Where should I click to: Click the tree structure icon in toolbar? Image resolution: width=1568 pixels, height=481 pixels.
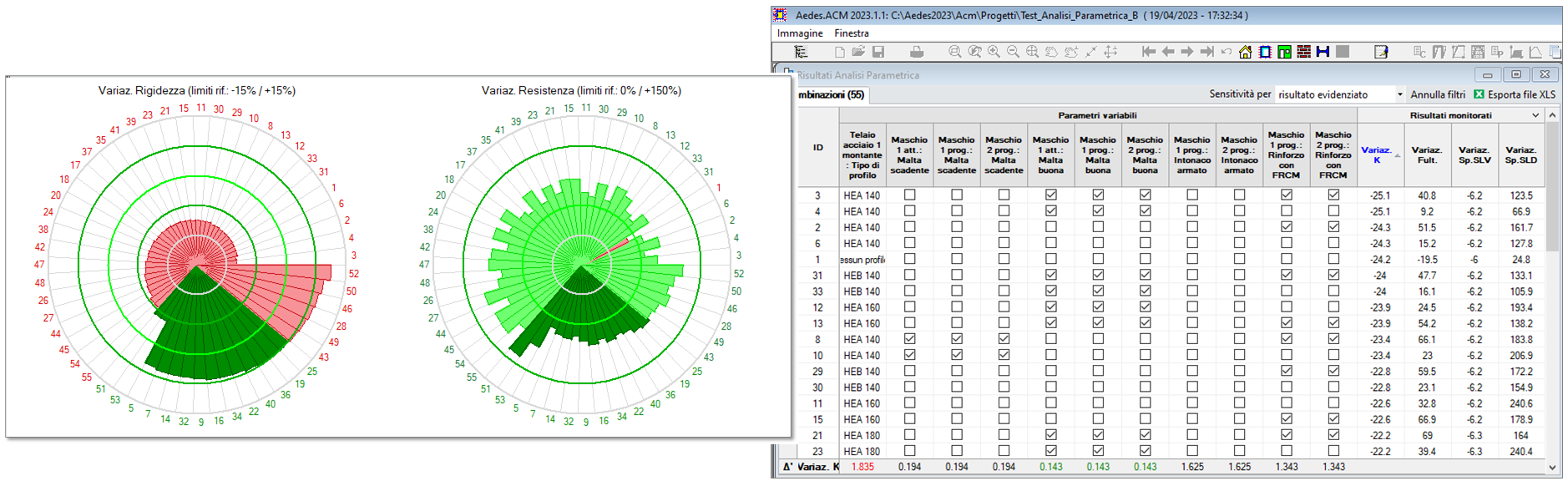[x=801, y=52]
